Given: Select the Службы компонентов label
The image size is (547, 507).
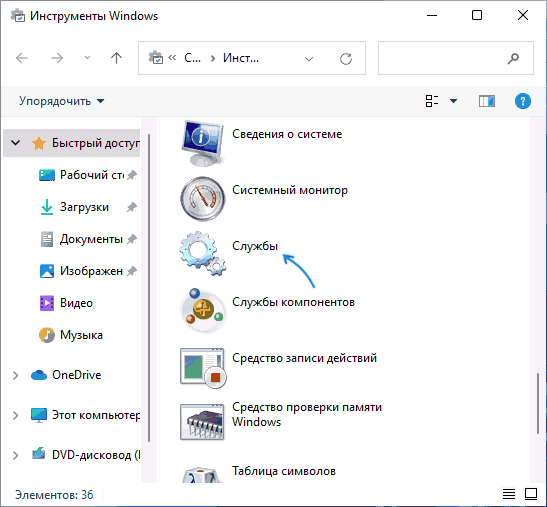Looking at the screenshot, I should click(293, 302).
